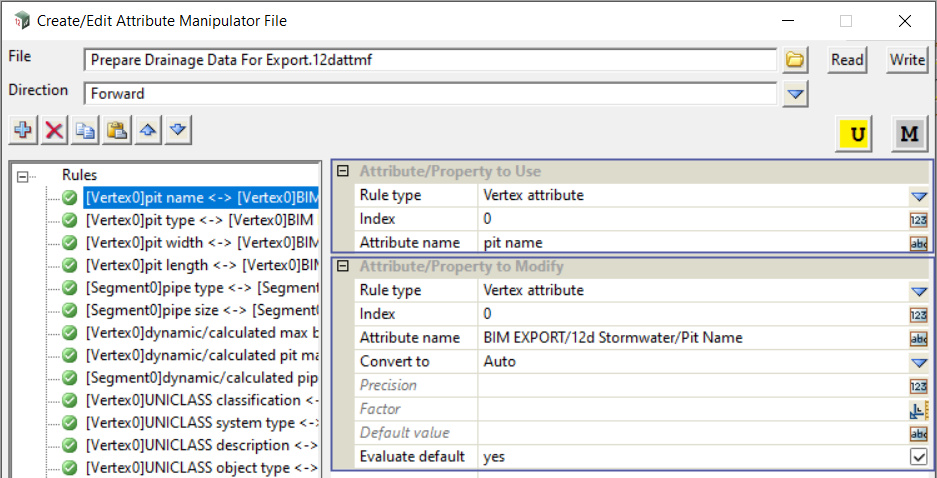Screen dimensions: 937x478
Task: Click the Factor measure icon
Action: 918,409
